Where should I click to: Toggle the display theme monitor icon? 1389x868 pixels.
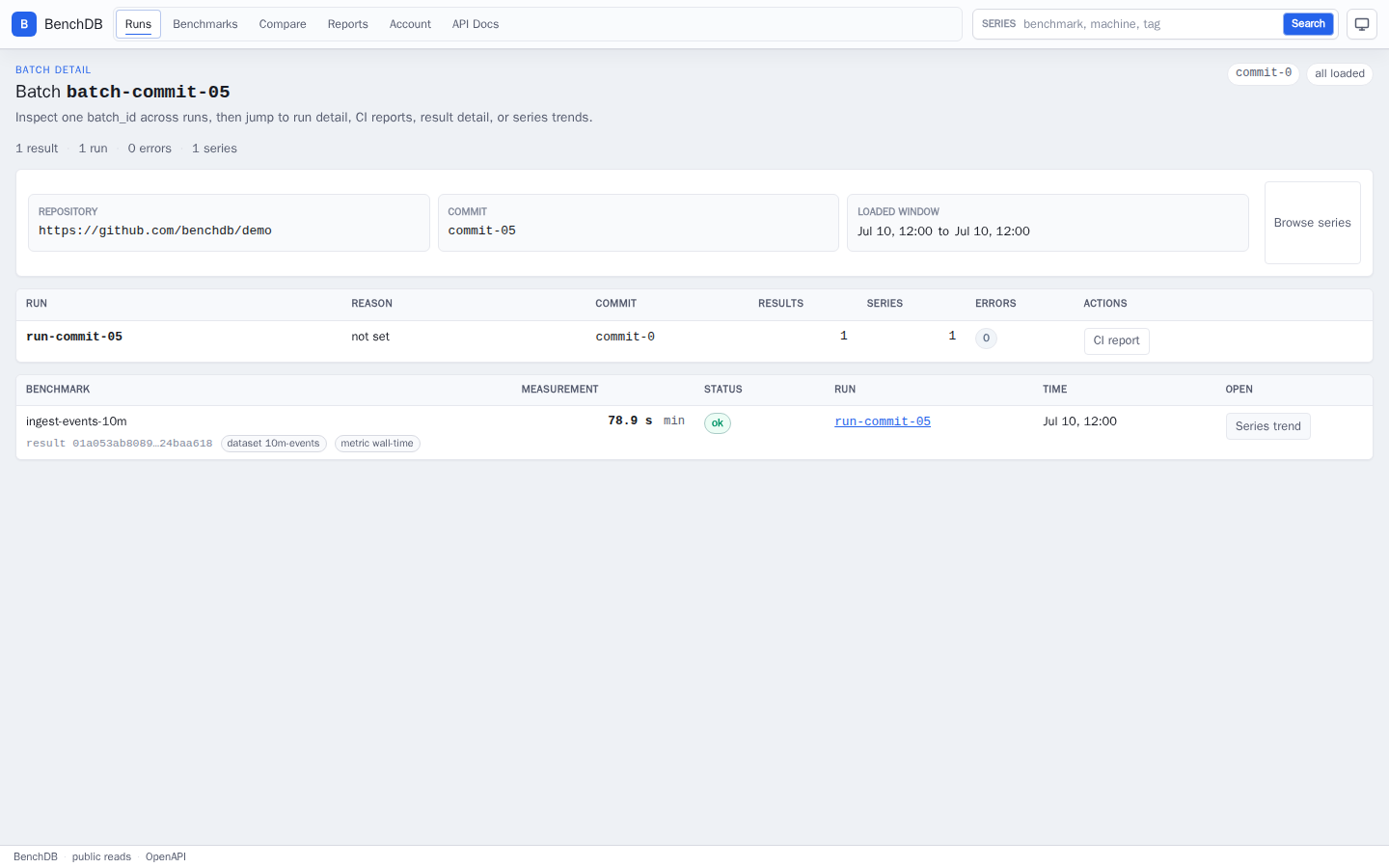(1362, 24)
